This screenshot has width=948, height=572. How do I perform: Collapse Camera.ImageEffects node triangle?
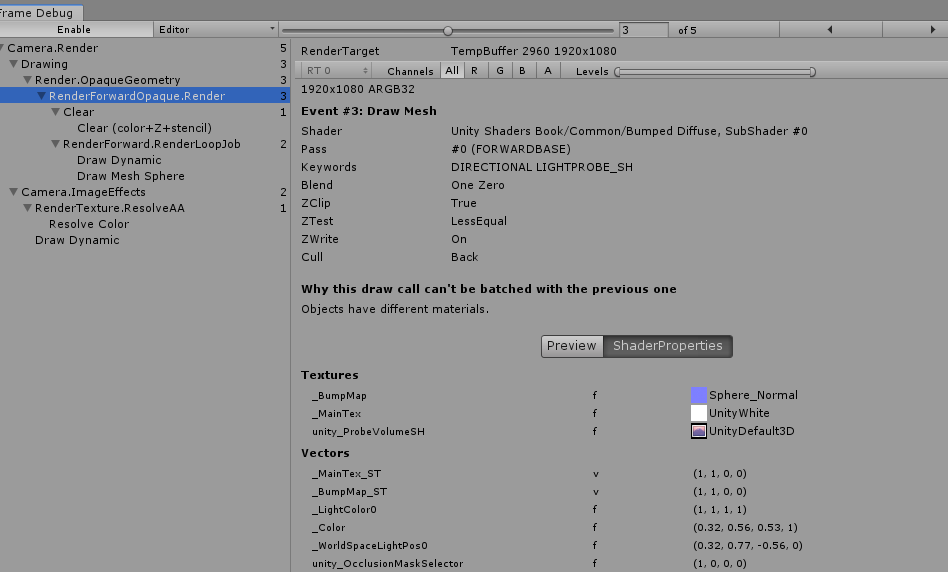point(13,192)
